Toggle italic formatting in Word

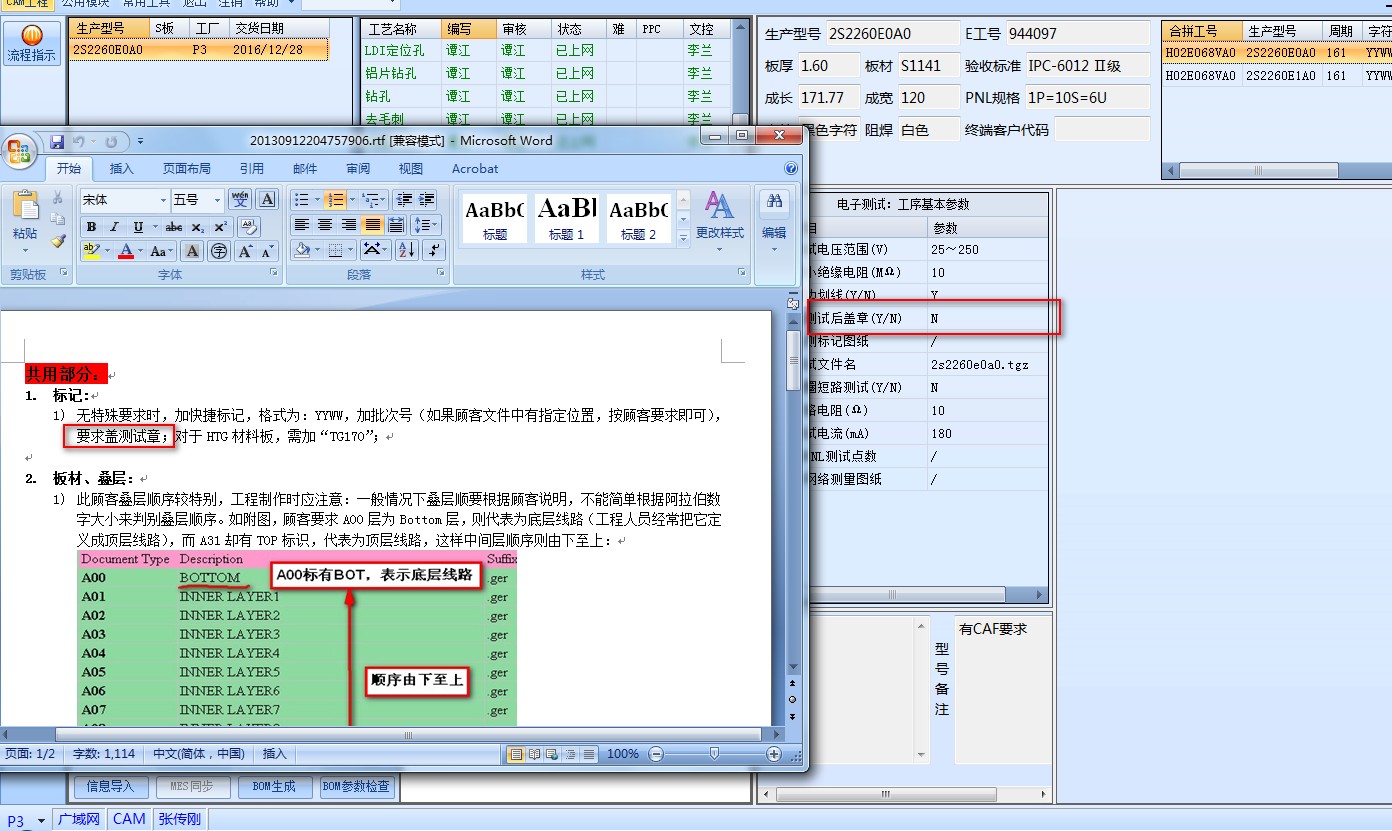115,227
